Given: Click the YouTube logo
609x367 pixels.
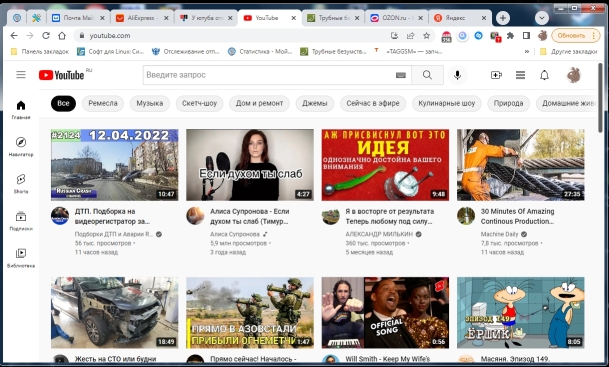Looking at the screenshot, I should (61, 75).
